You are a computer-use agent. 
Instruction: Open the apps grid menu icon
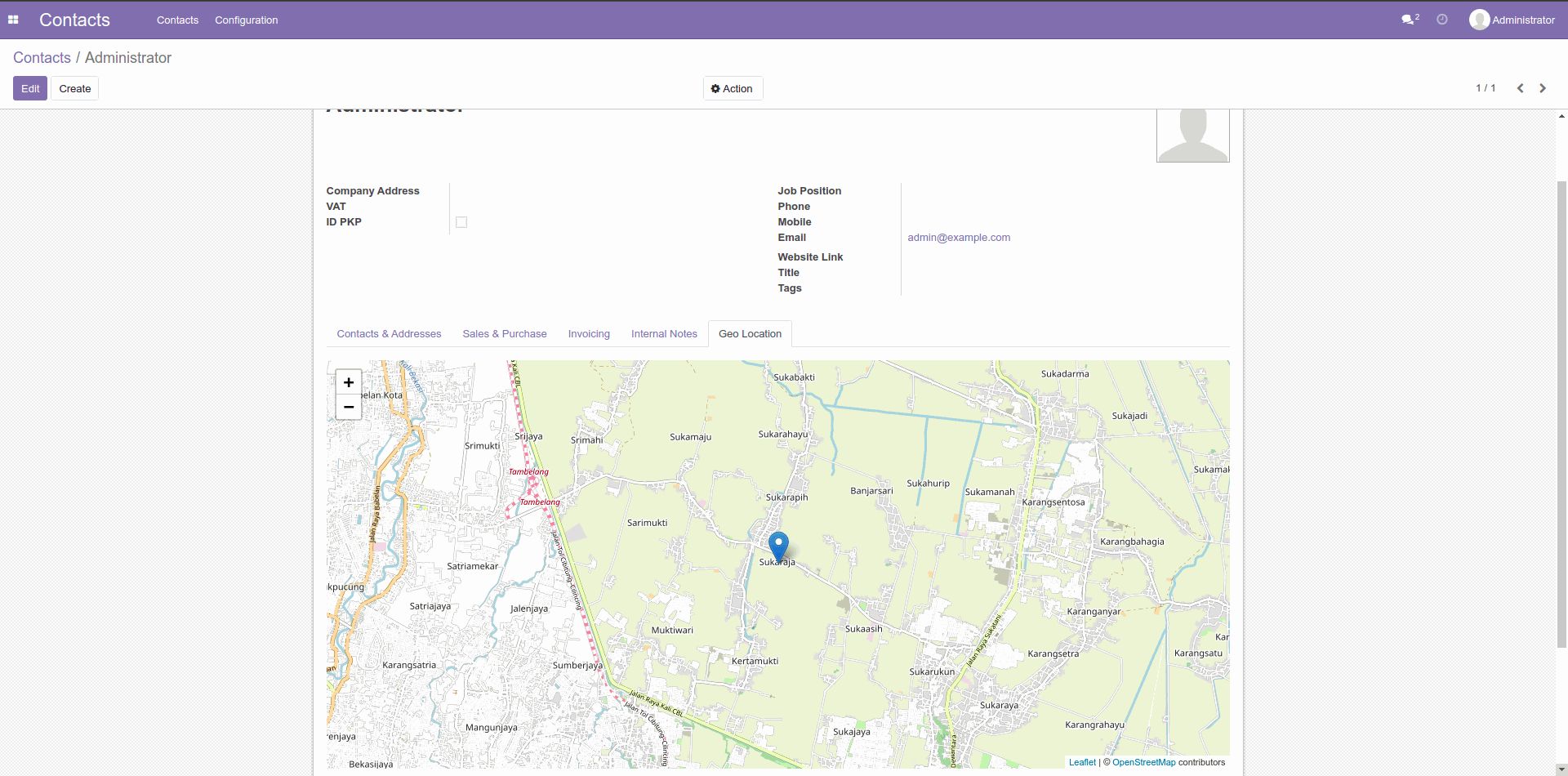13,20
